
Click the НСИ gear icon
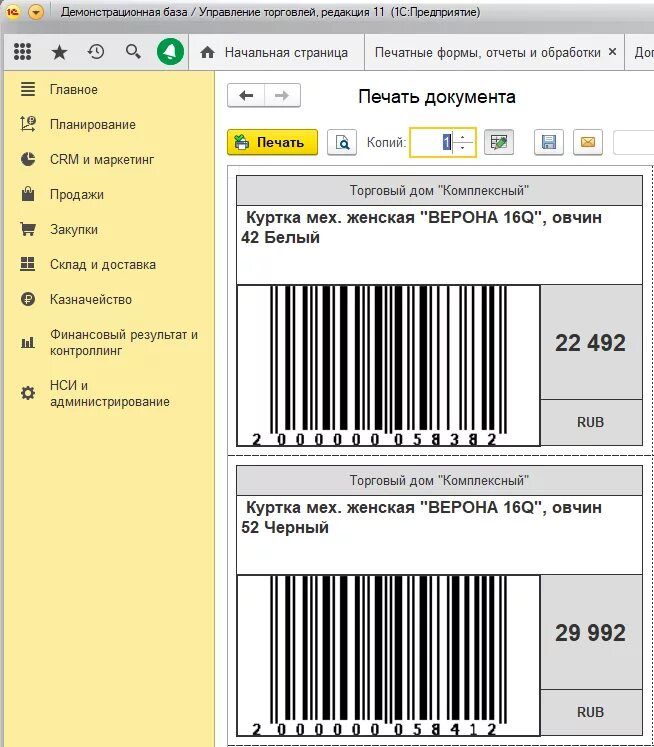coord(28,393)
